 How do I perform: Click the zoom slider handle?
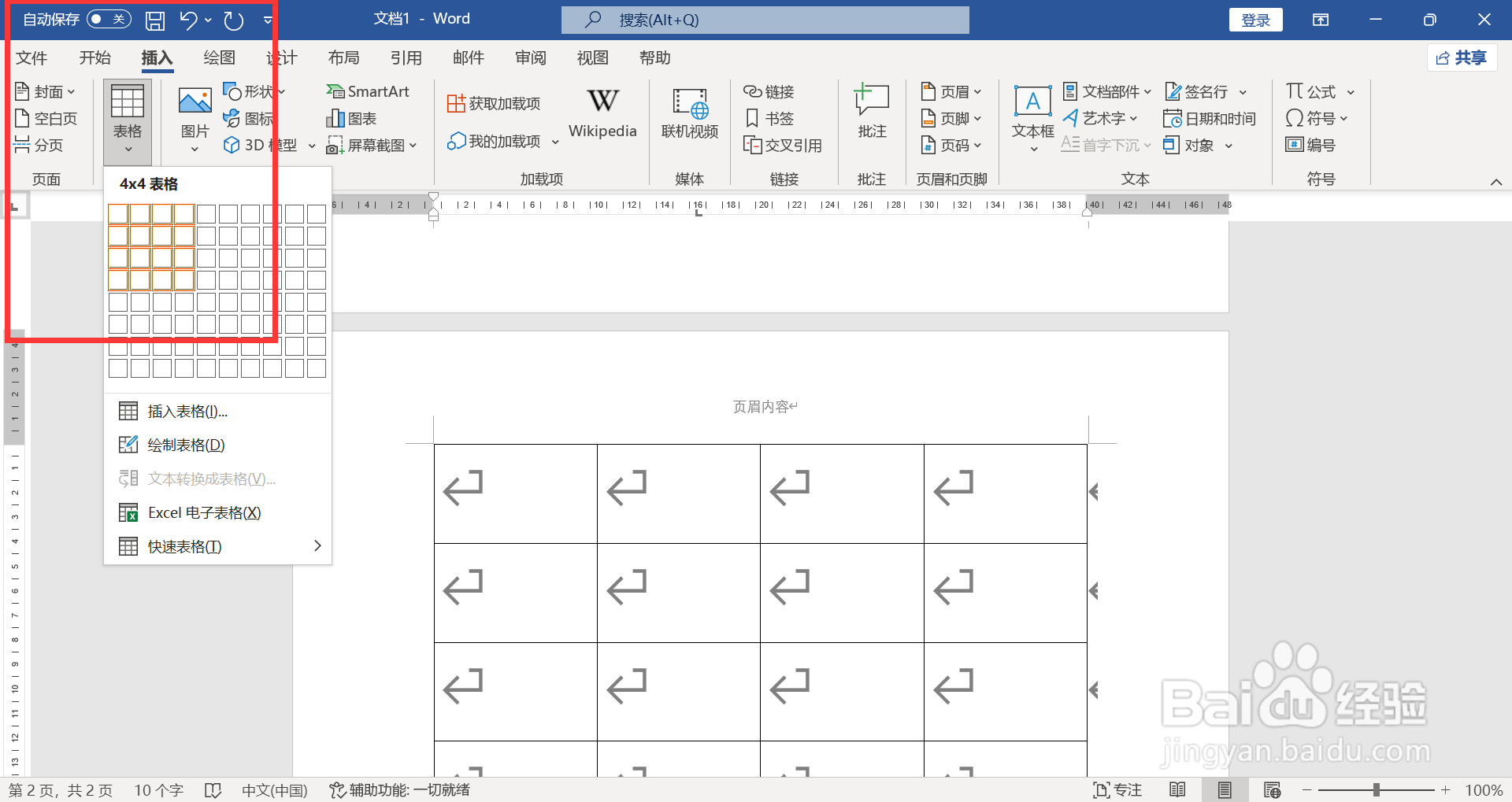coord(1376,789)
